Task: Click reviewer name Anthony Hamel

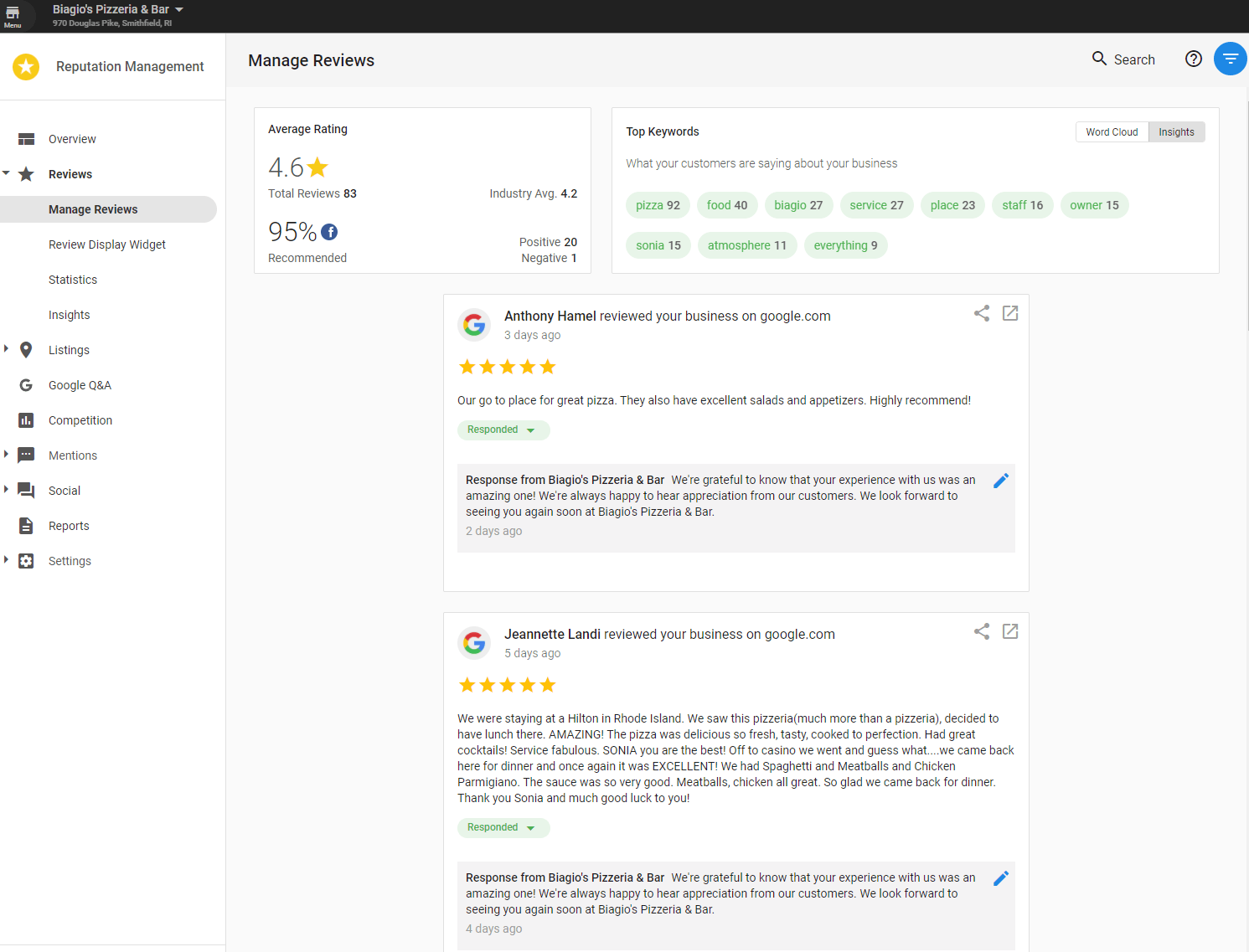Action: (x=550, y=316)
